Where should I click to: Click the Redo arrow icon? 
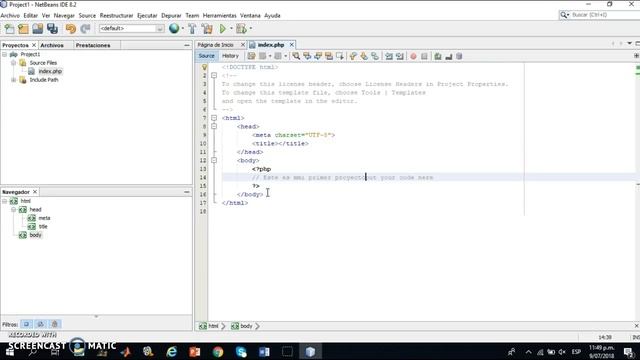tap(85, 29)
